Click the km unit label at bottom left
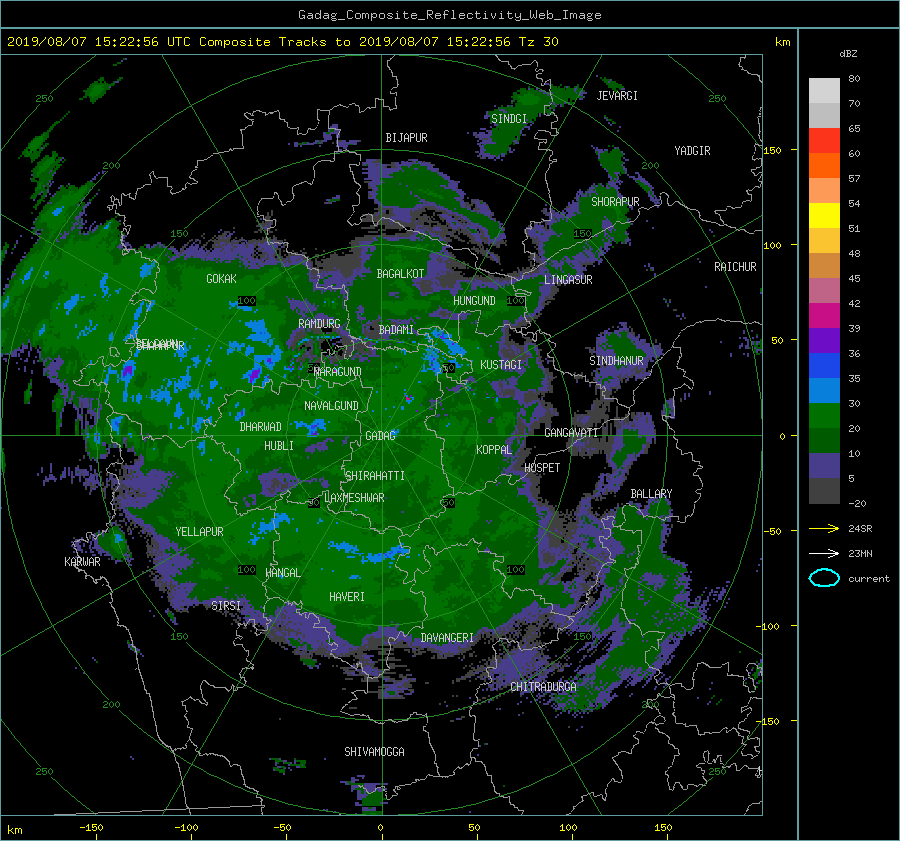900x841 pixels. click(15, 830)
